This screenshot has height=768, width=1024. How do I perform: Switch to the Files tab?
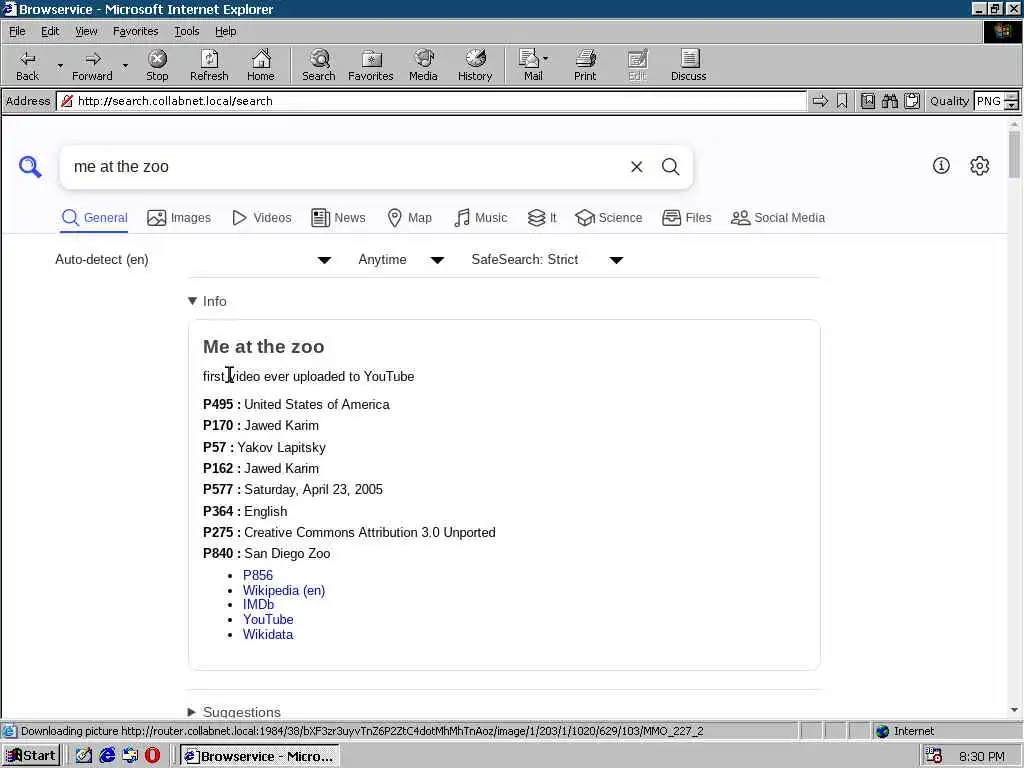coord(686,217)
